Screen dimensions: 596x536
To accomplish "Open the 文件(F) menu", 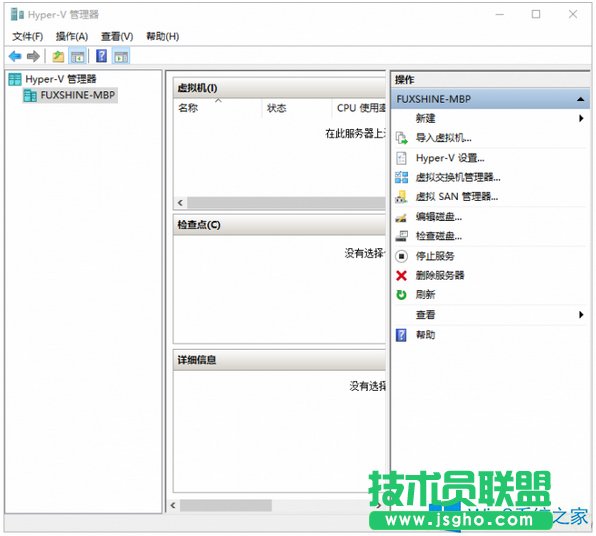I will click(x=28, y=36).
